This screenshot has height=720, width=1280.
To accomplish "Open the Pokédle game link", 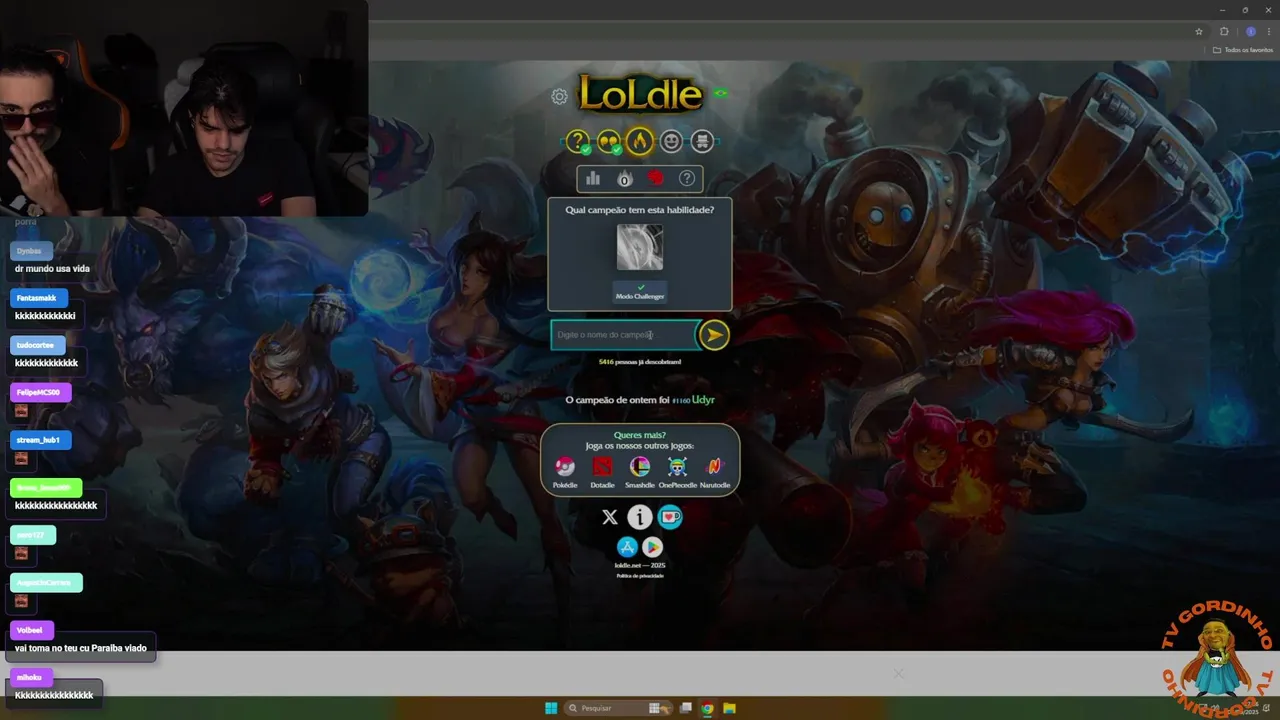I will 565,472.
